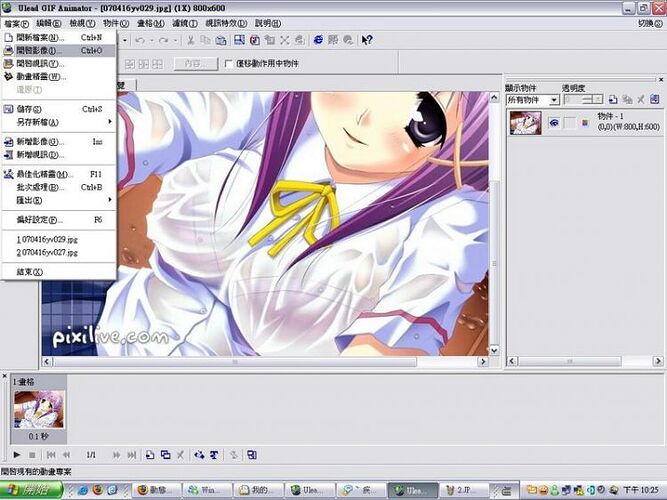Click the blue-and-white icon right of Paste
Image resolution: width=667 pixels, height=500 pixels.
tap(239, 40)
